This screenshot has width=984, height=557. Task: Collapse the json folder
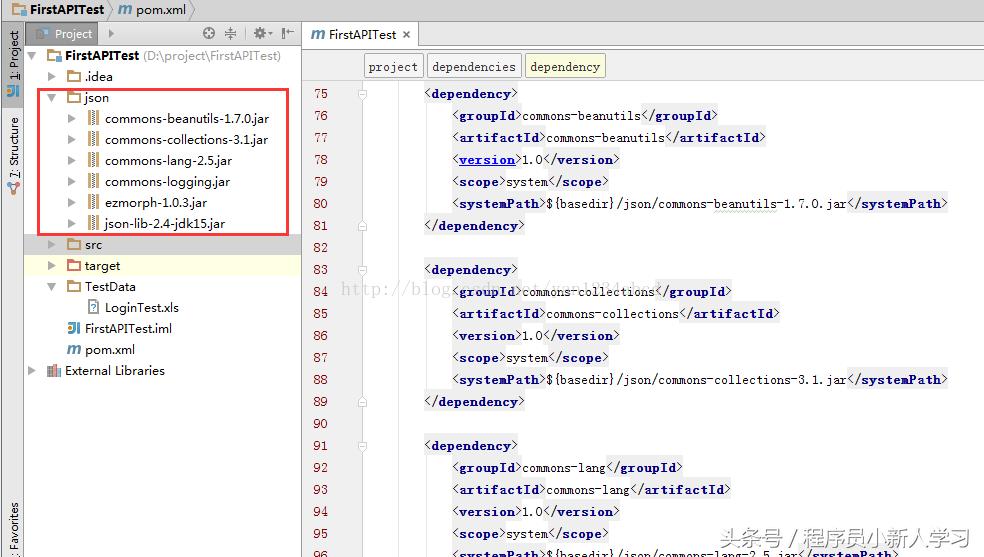(52, 98)
